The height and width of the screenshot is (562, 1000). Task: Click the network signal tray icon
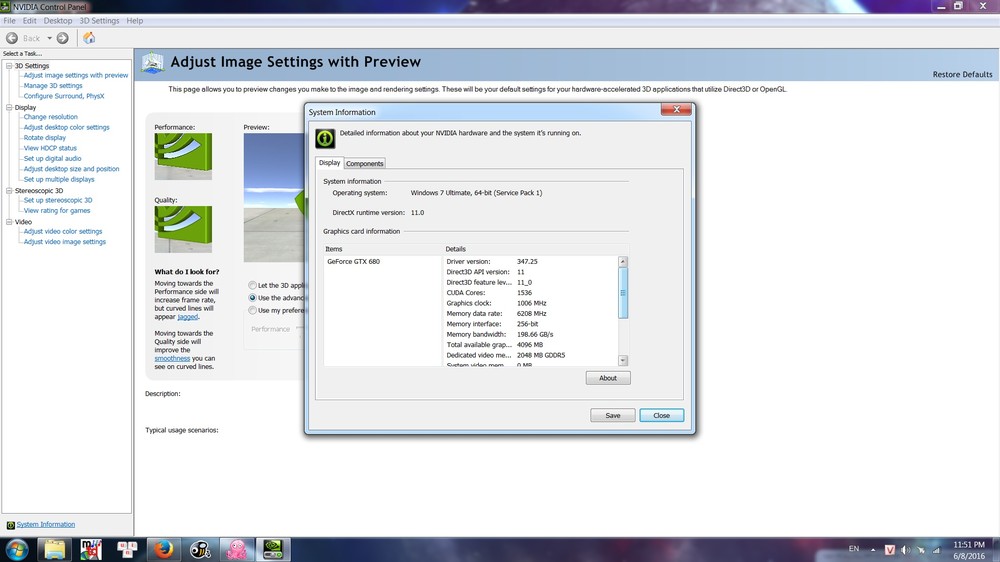pyautogui.click(x=936, y=549)
